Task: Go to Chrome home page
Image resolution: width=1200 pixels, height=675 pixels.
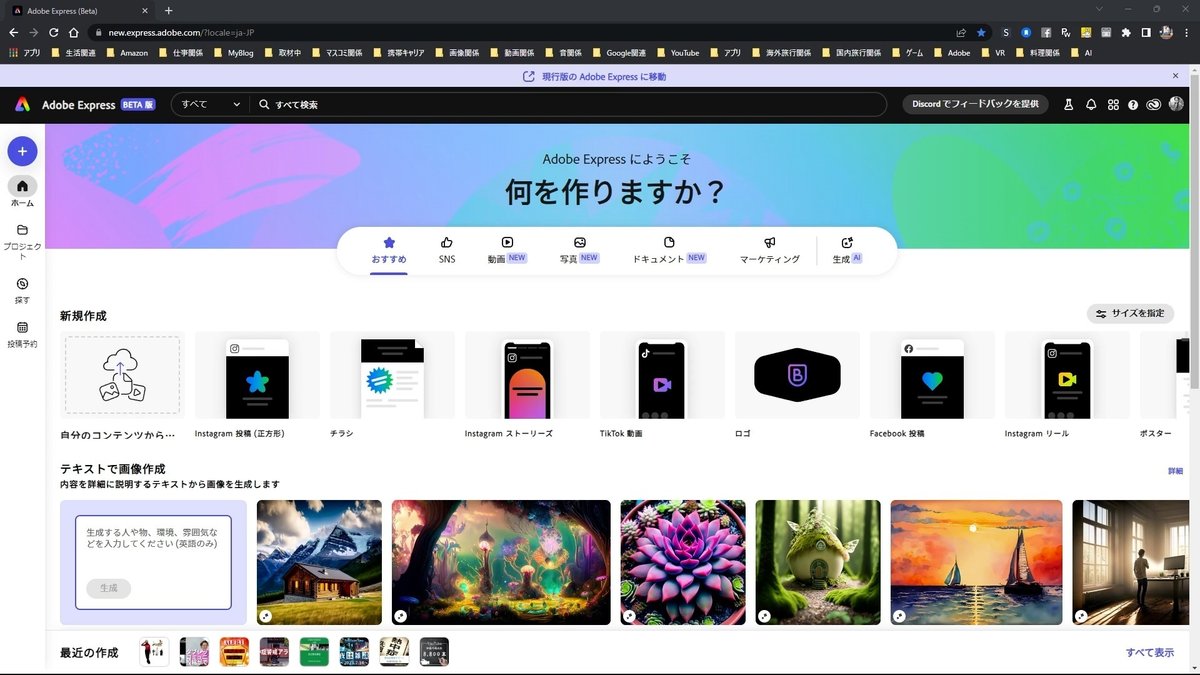Action: pyautogui.click(x=72, y=32)
